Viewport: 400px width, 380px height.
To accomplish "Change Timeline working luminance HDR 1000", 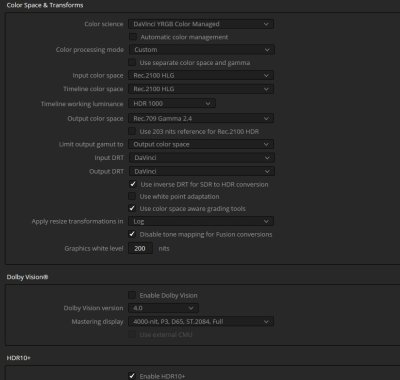I will (172, 103).
